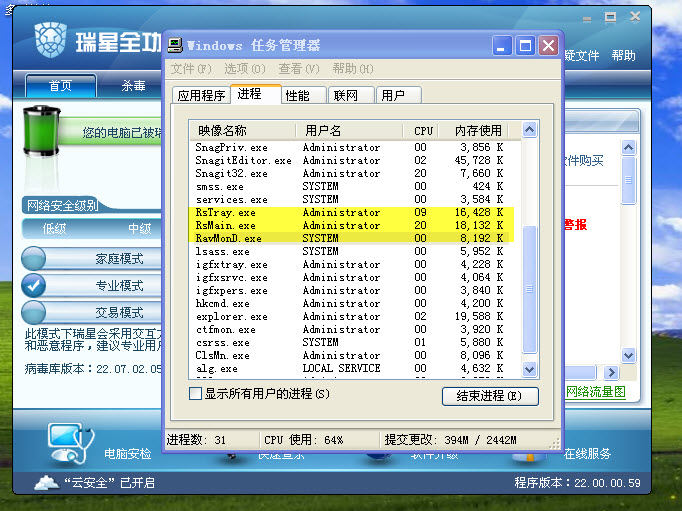This screenshot has height=511, width=682.
Task: Click 结束进程(E) button
Action: [x=490, y=396]
